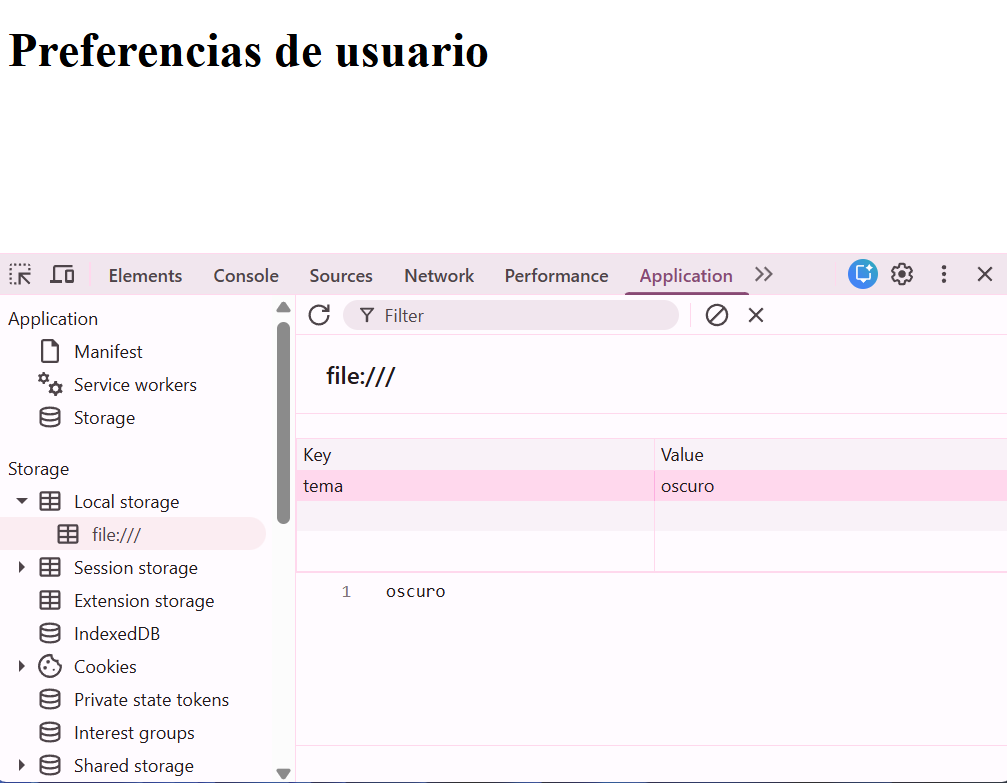Open Extension storage item

click(144, 601)
